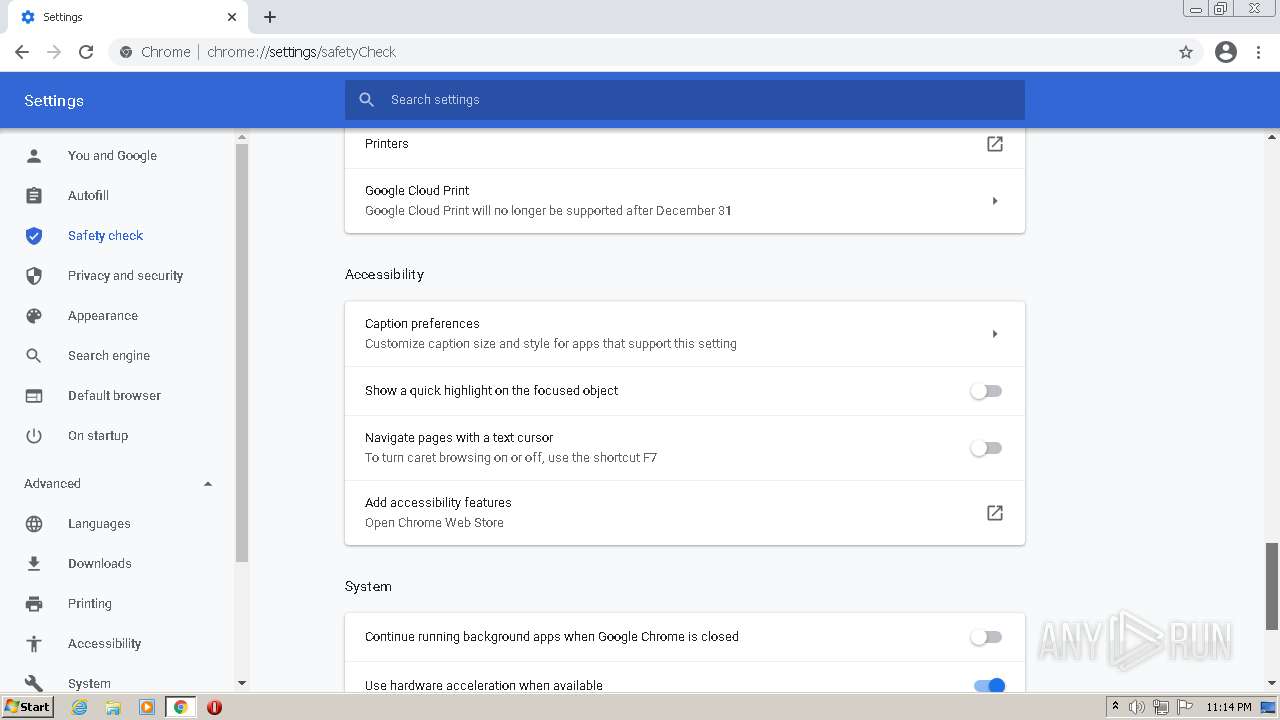Click the You and Google person icon

point(34,156)
